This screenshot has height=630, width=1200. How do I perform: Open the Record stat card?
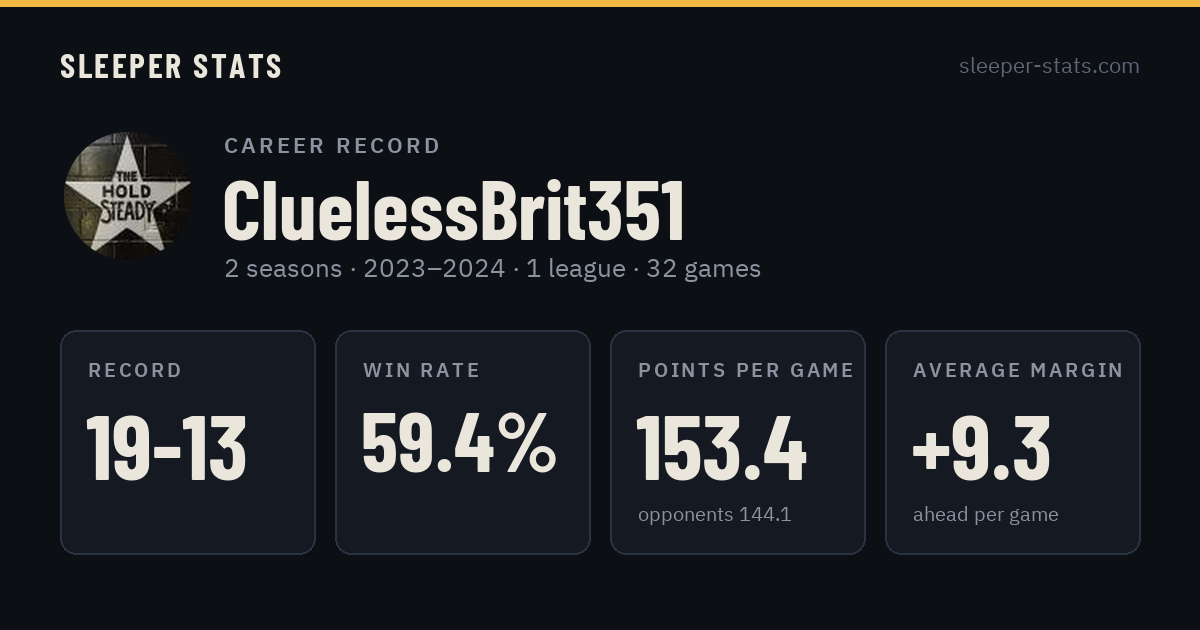(x=188, y=442)
